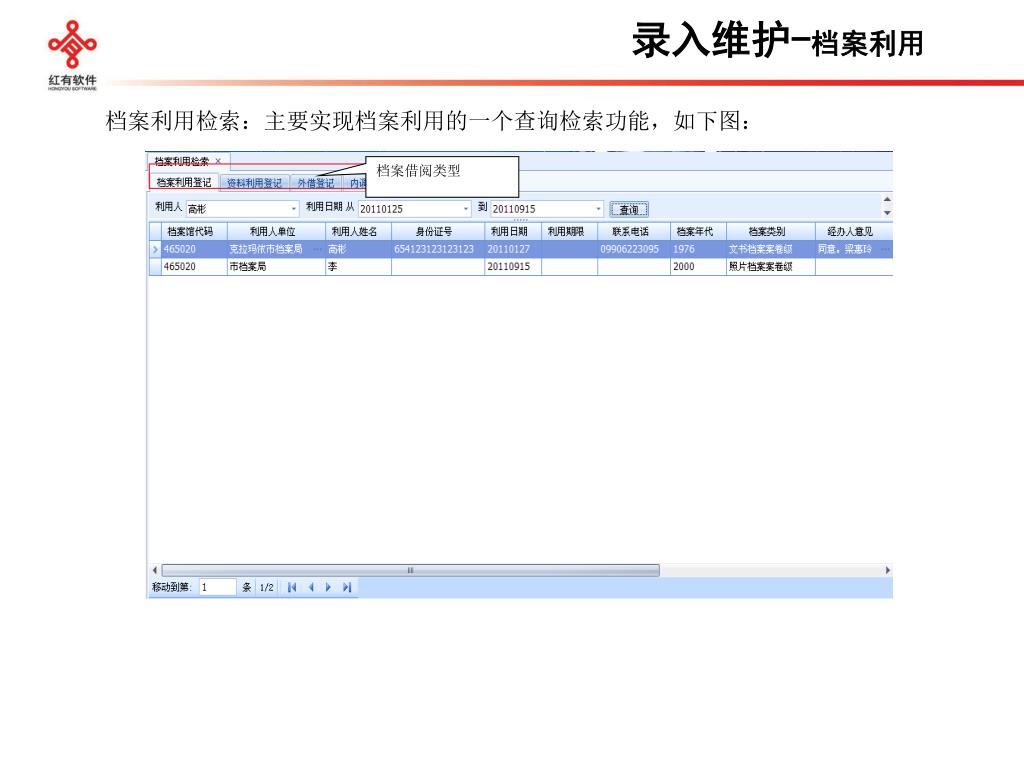Switch to the 资料利用登记 tab

coord(254,183)
